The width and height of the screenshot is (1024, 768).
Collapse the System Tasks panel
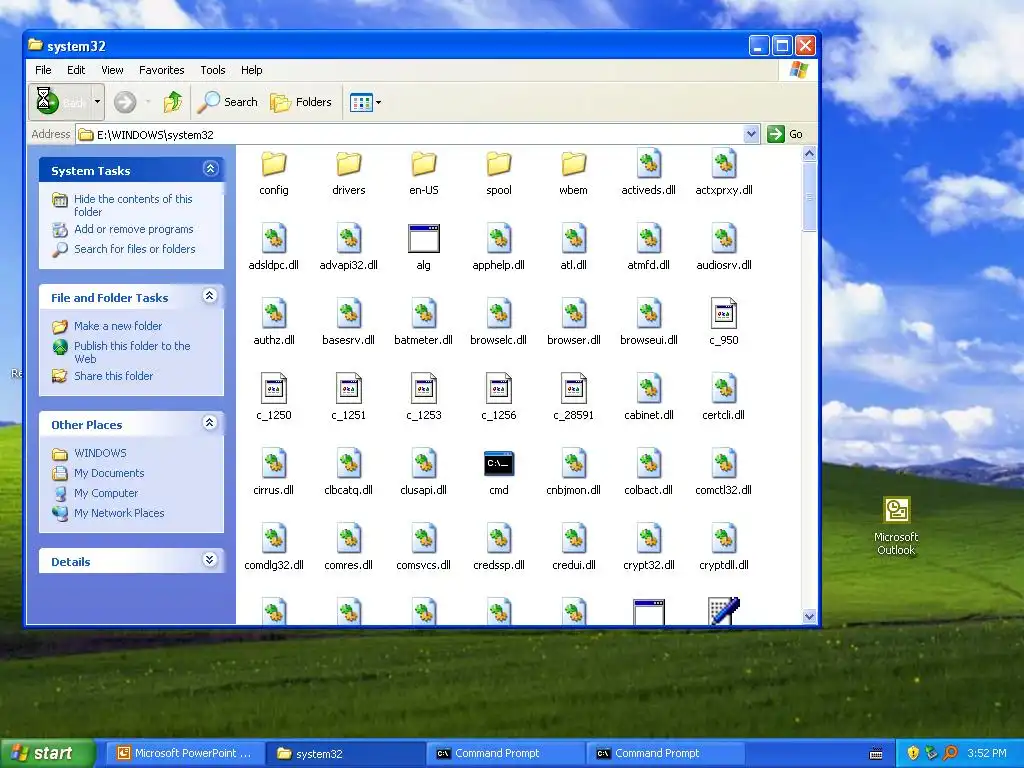click(210, 169)
